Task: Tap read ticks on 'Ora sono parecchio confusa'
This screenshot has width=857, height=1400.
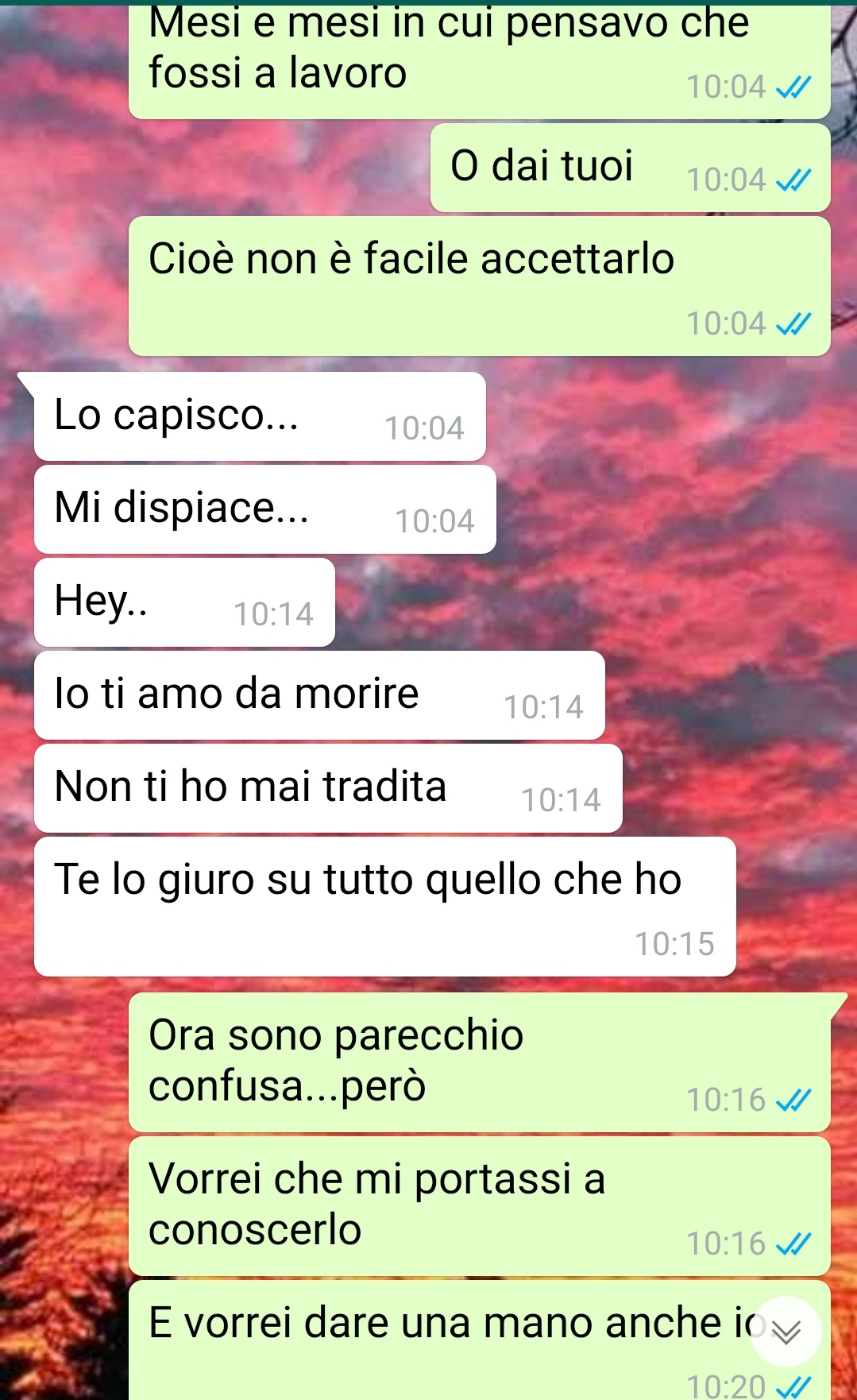Action: 793,1100
